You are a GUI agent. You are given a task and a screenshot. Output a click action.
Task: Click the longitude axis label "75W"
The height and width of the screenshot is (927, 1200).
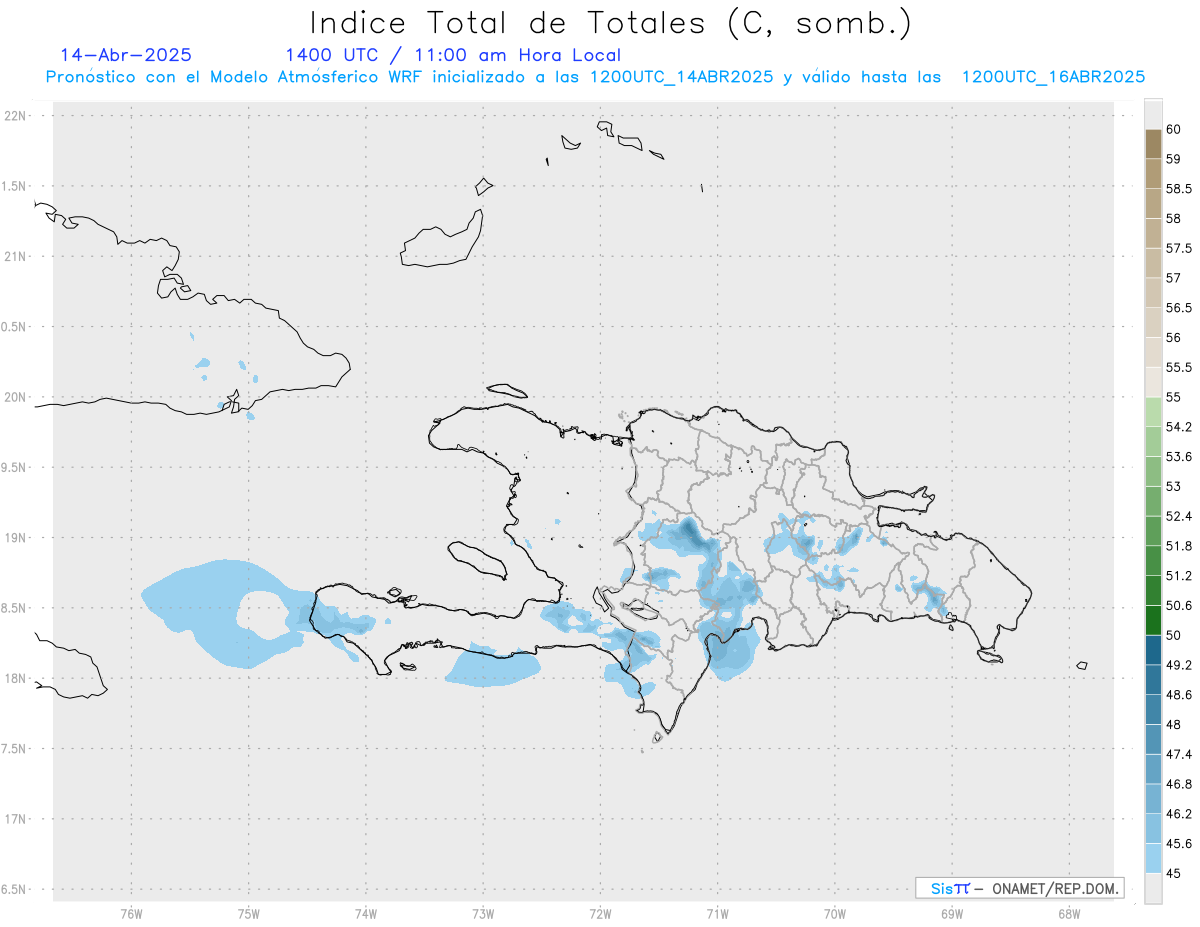pos(249,913)
